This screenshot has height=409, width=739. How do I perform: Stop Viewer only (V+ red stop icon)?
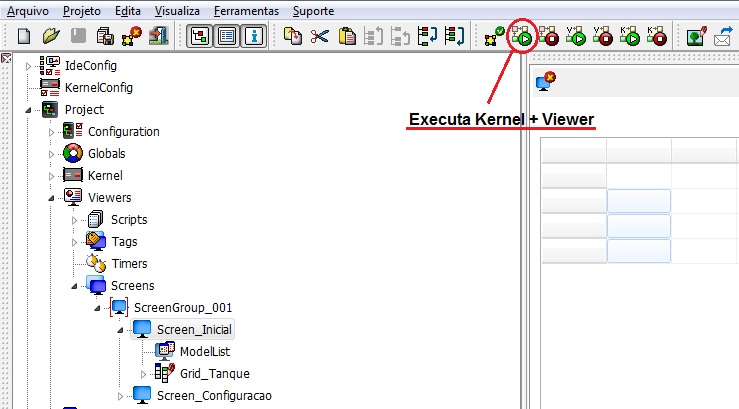tap(603, 36)
